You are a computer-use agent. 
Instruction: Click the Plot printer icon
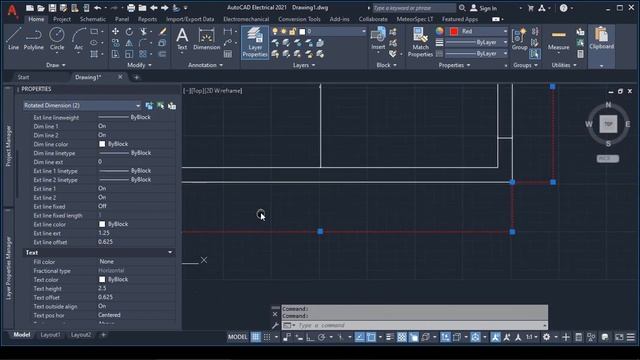point(131,8)
